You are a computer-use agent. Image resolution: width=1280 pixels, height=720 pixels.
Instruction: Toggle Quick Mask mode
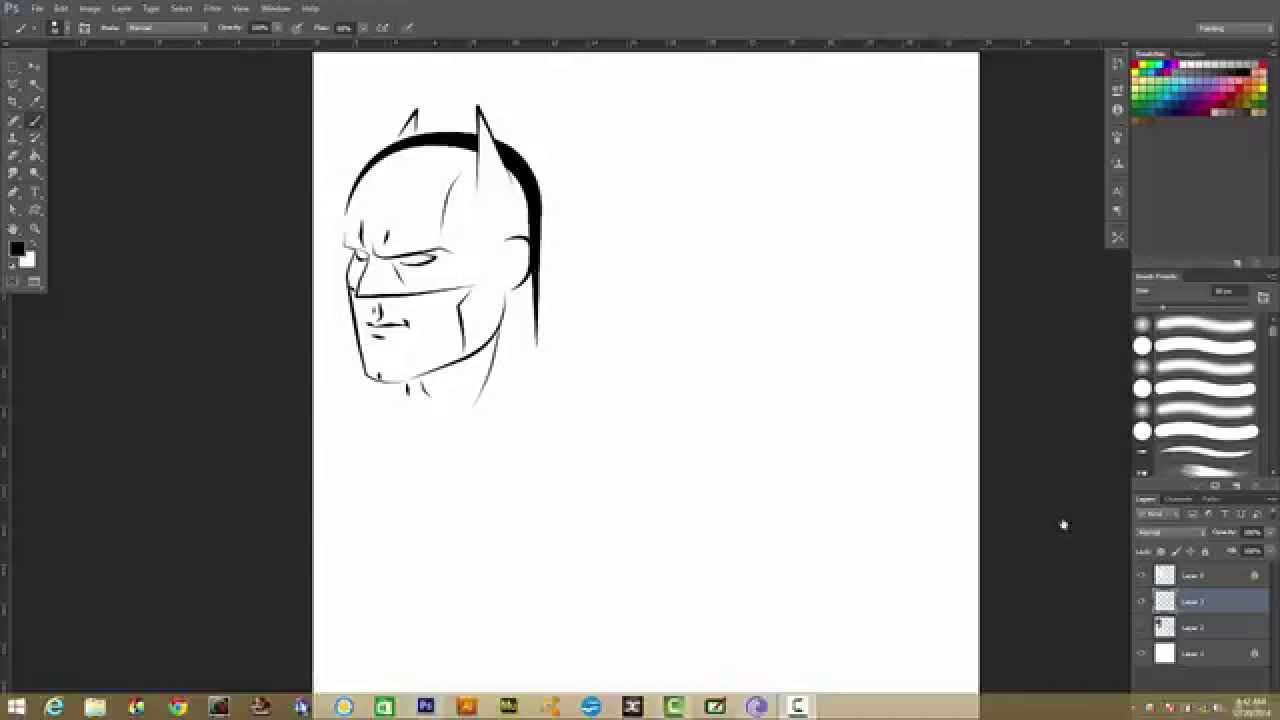tap(13, 282)
